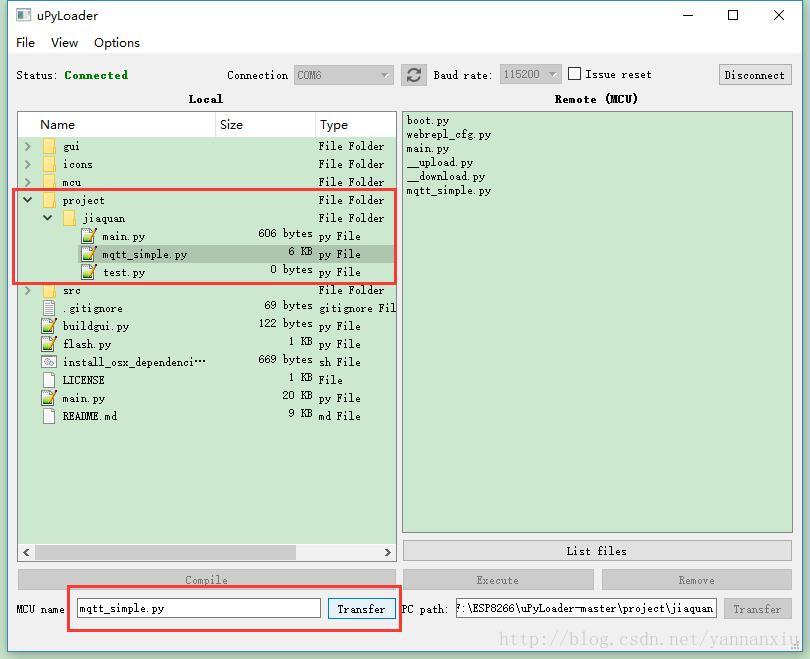Viewport: 810px width, 659px height.
Task: Click the Local panel horizontal scrollbar thumb
Action: (165, 552)
